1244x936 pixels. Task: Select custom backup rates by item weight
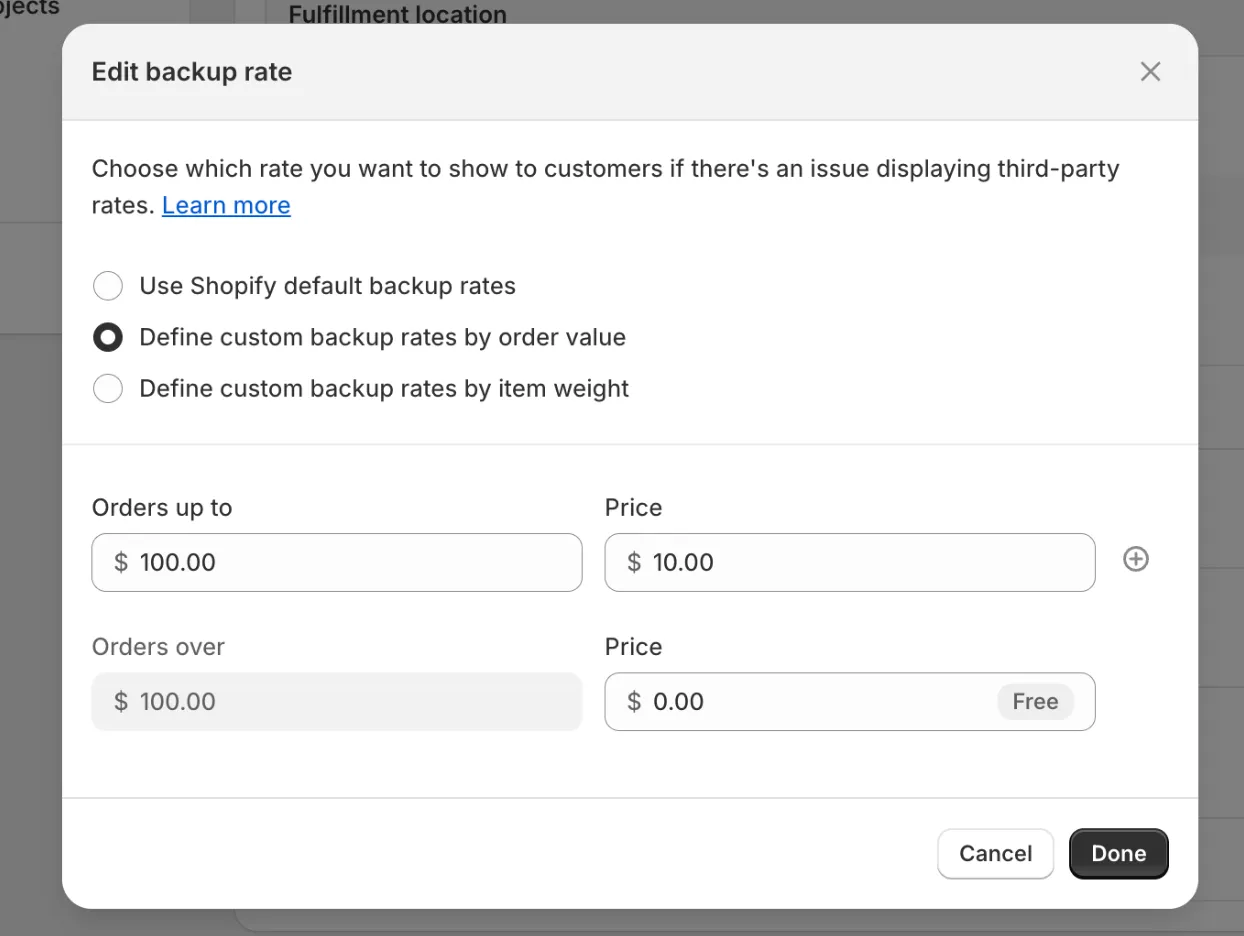click(x=108, y=389)
